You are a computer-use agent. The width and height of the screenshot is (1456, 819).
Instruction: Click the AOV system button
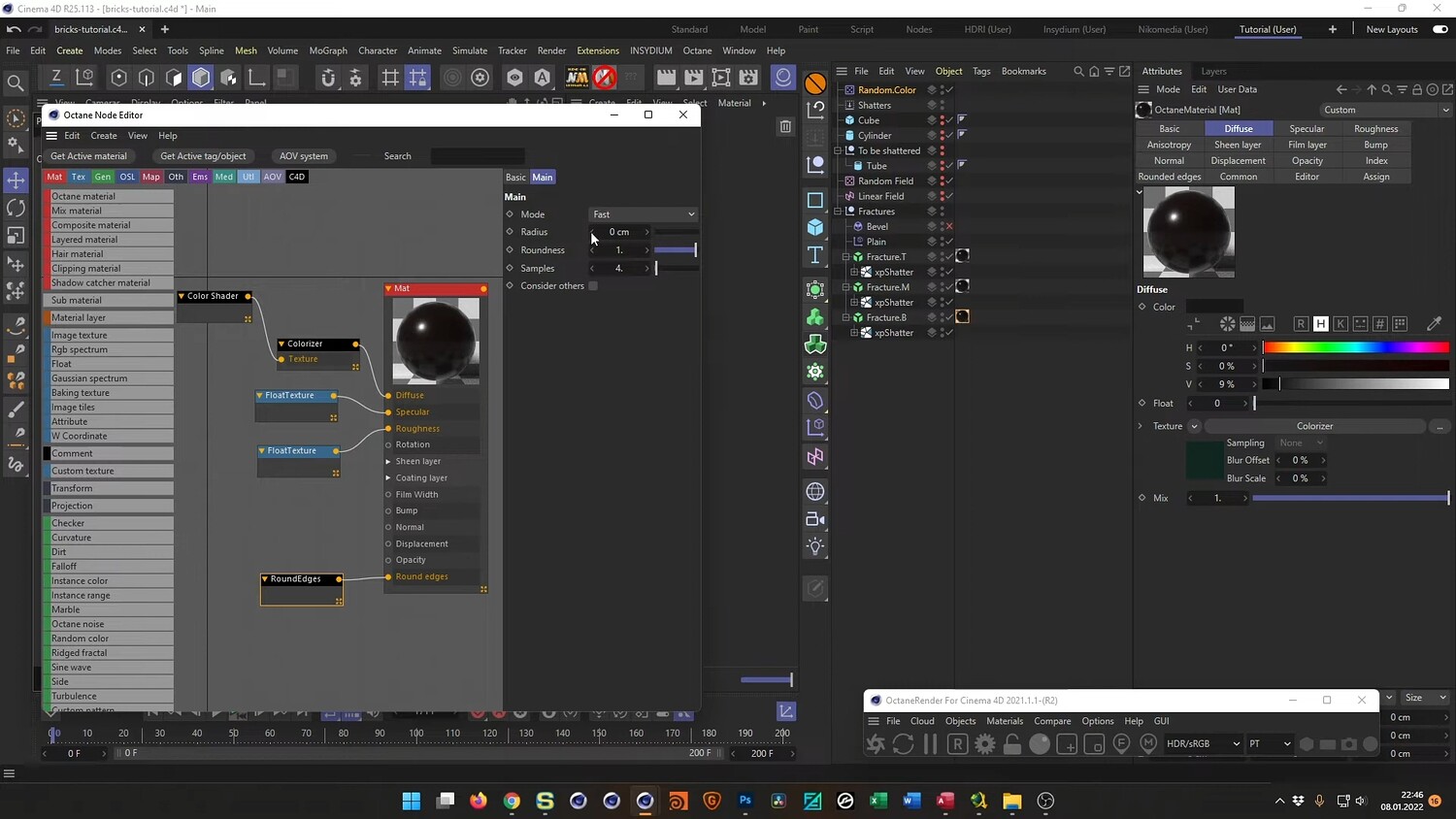pos(304,156)
